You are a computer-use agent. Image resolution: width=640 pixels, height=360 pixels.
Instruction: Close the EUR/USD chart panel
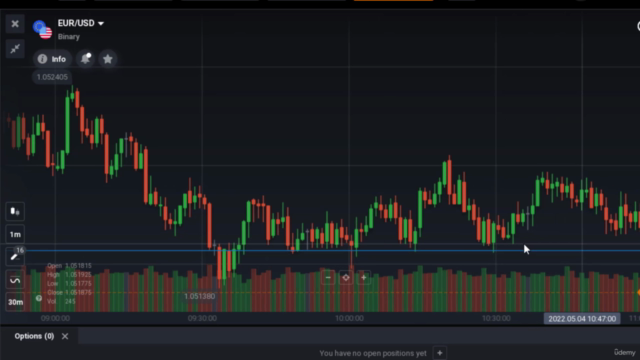(15, 24)
